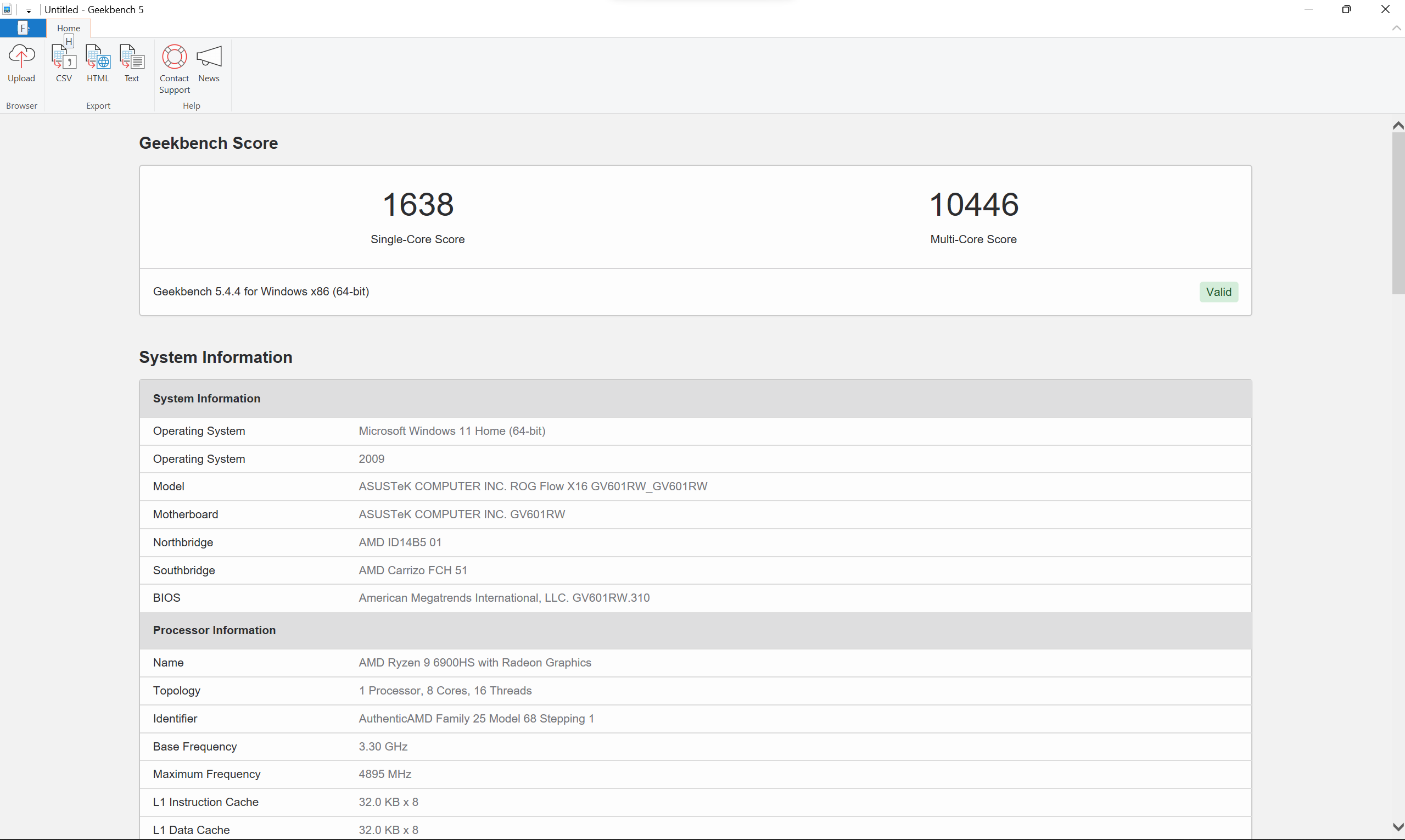The height and width of the screenshot is (840, 1405).
Task: Click the 4895 MHz maximum frequency
Action: click(x=385, y=774)
